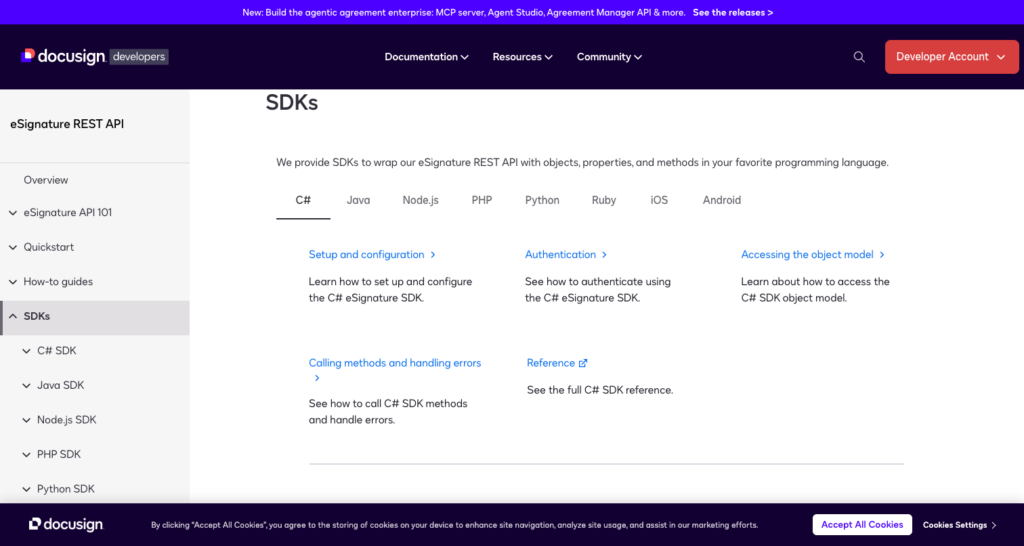Open the Resources dropdown menu
The height and width of the screenshot is (546, 1024).
point(522,57)
